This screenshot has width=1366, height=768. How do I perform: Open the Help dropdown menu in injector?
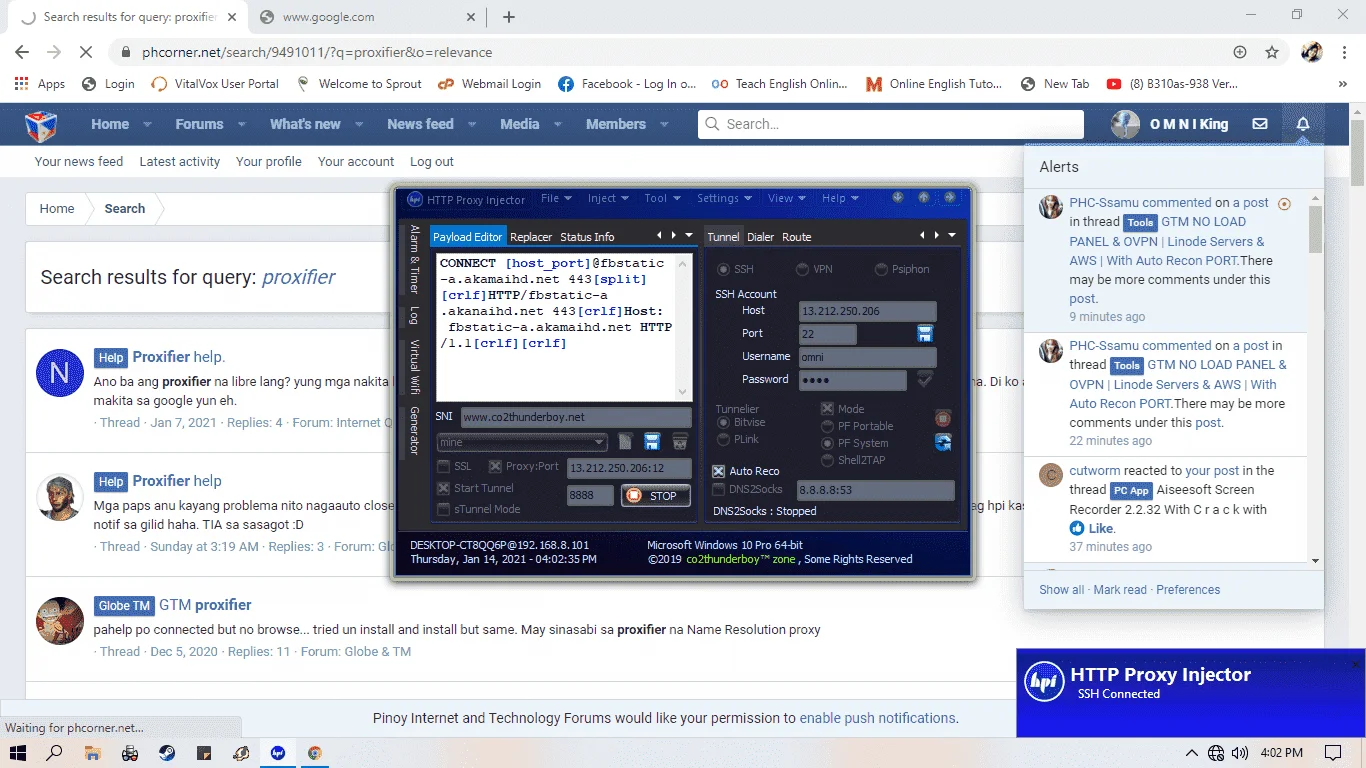pos(840,198)
